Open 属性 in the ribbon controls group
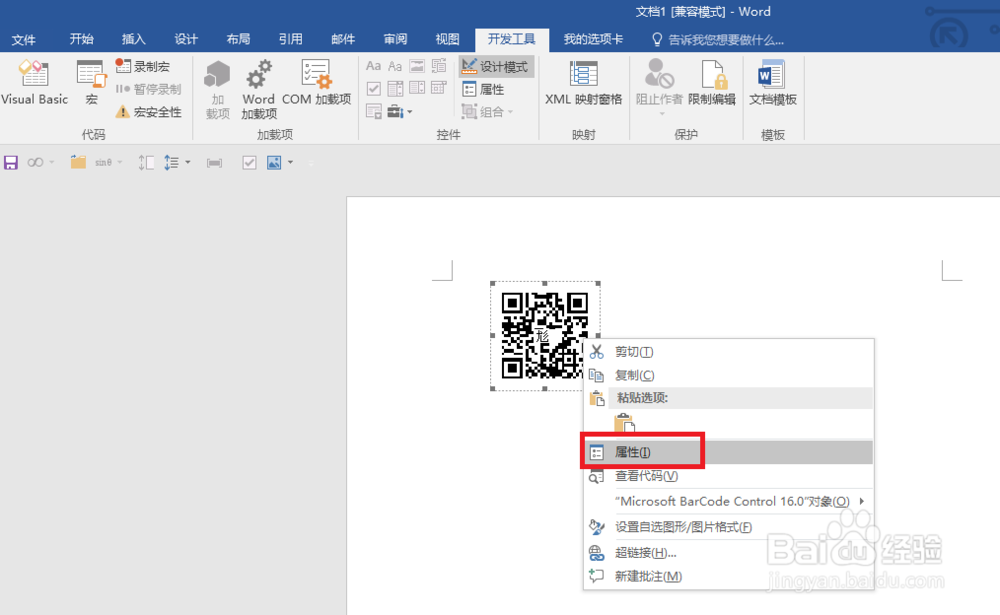Image resolution: width=1000 pixels, height=615 pixels. click(483, 89)
